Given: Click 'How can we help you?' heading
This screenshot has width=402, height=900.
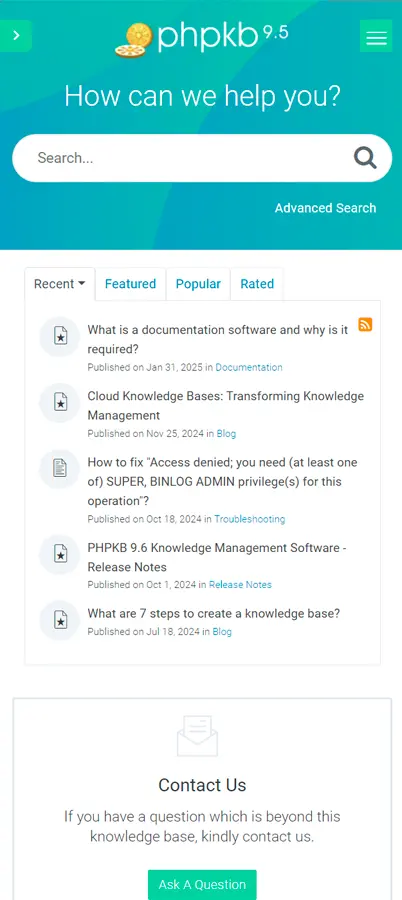Looking at the screenshot, I should point(202,96).
